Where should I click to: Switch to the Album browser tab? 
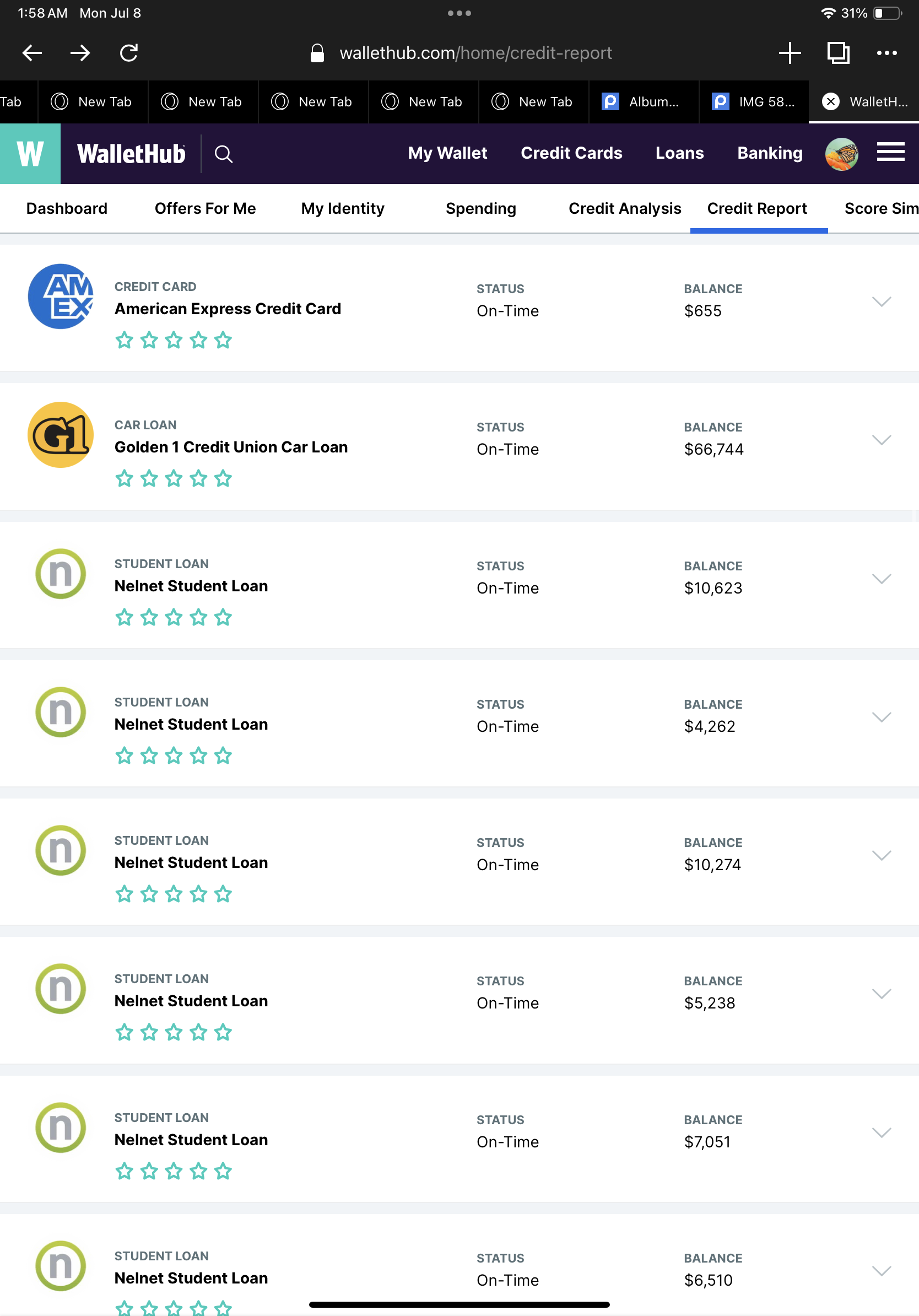pyautogui.click(x=644, y=101)
